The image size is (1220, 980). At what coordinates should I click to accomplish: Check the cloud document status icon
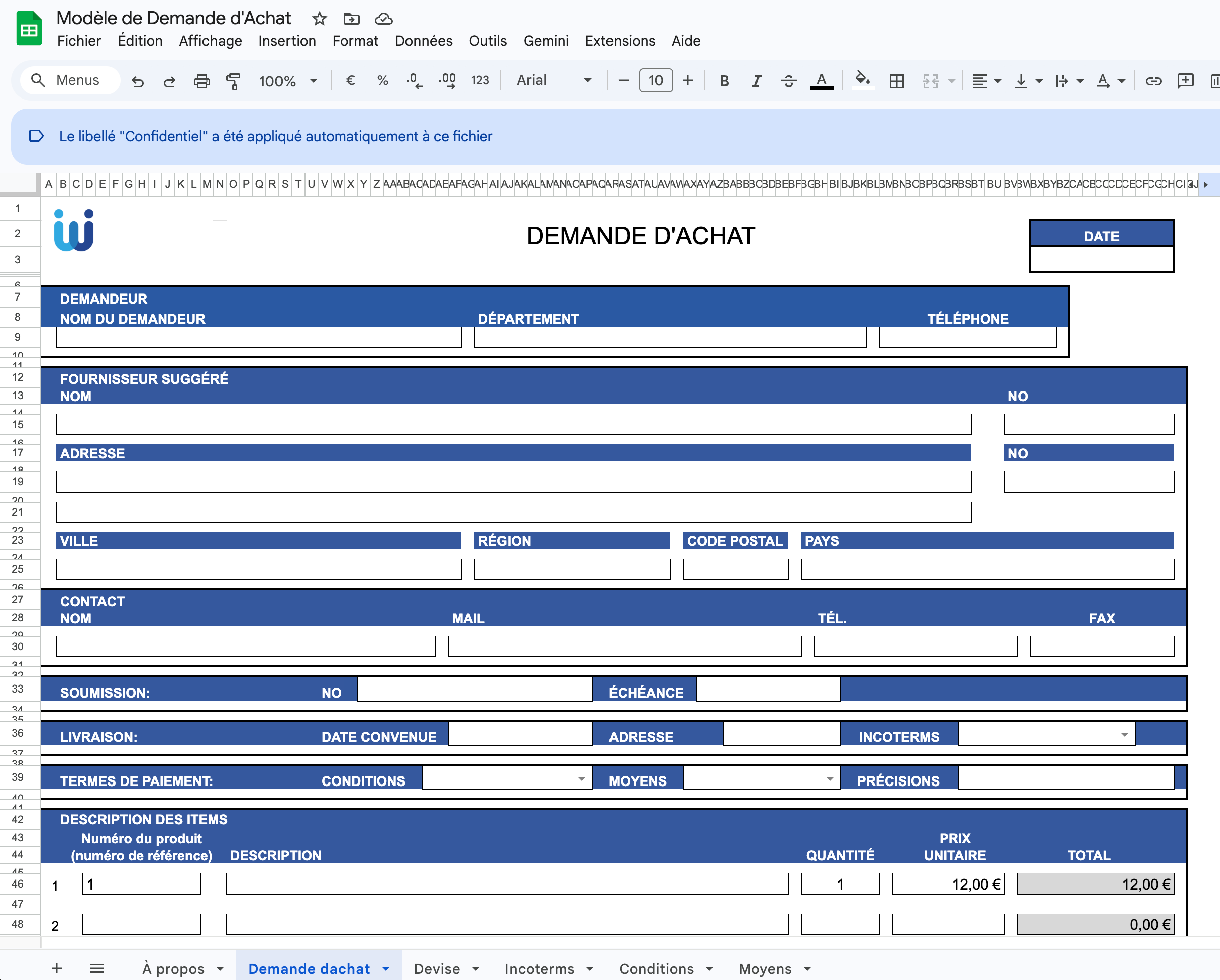coord(384,19)
